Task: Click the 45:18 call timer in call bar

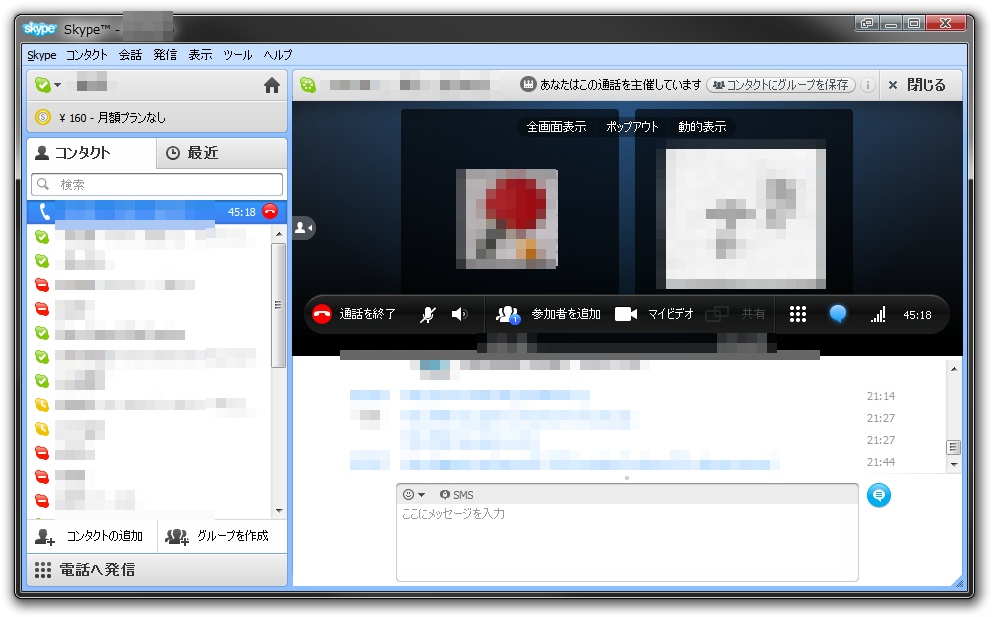Action: click(x=917, y=315)
